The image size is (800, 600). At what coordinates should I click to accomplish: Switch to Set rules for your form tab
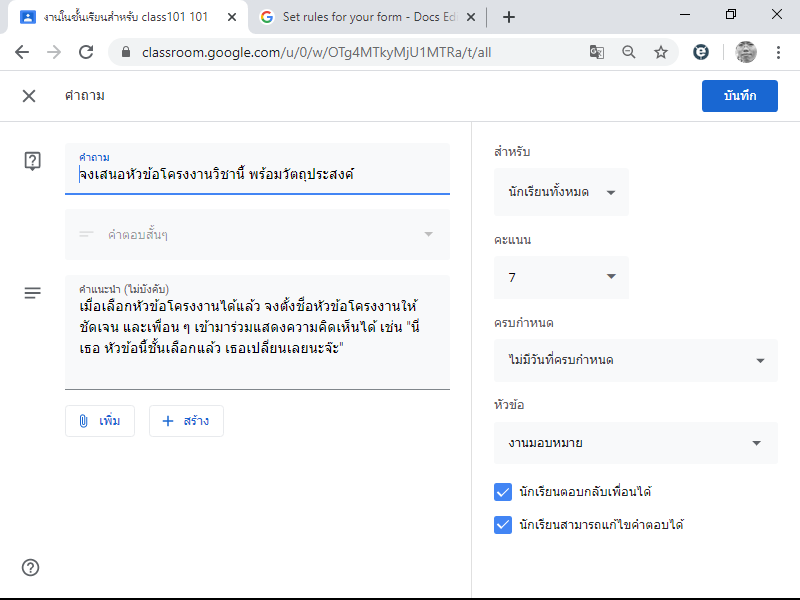pyautogui.click(x=367, y=17)
